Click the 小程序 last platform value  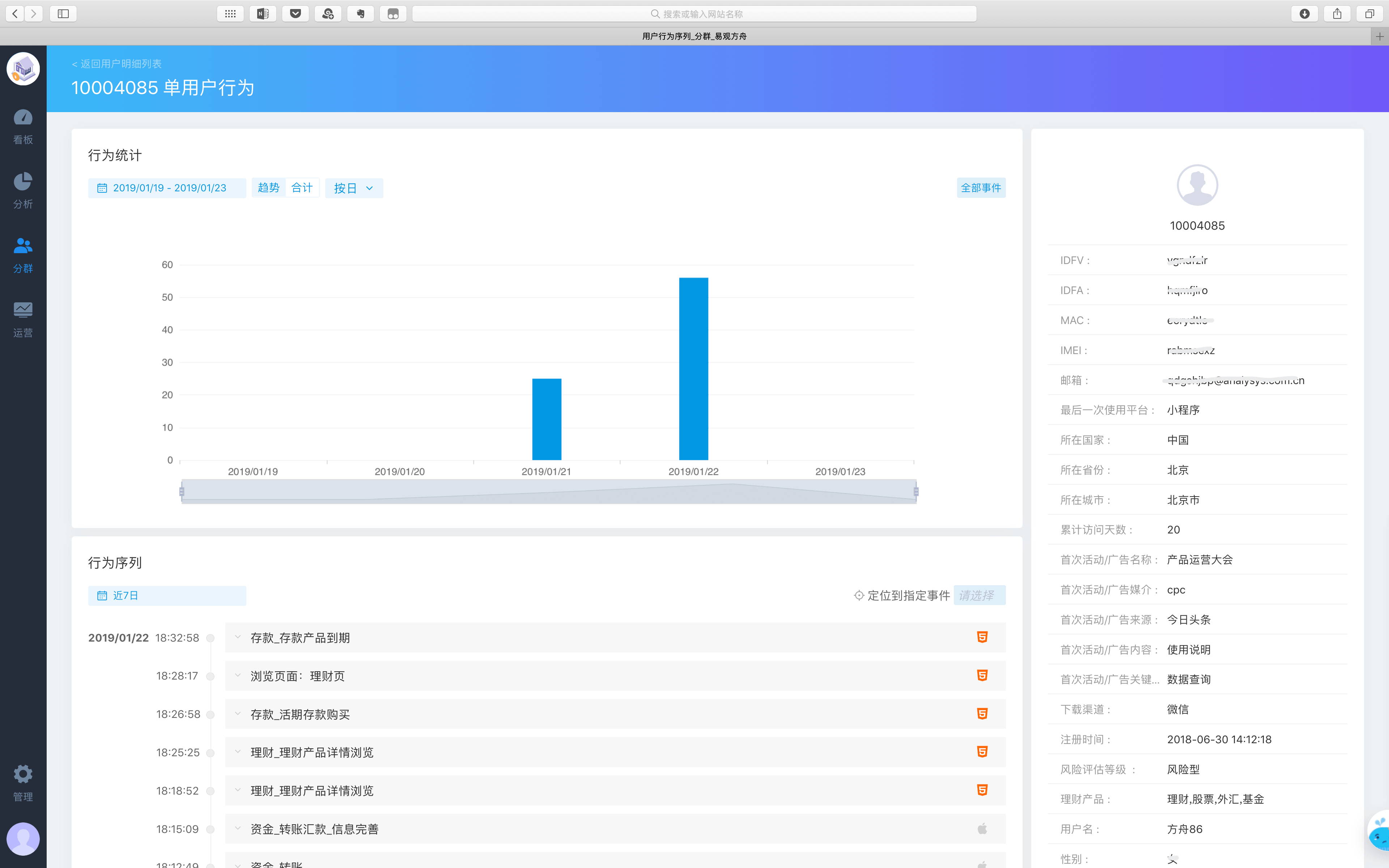[x=1183, y=410]
